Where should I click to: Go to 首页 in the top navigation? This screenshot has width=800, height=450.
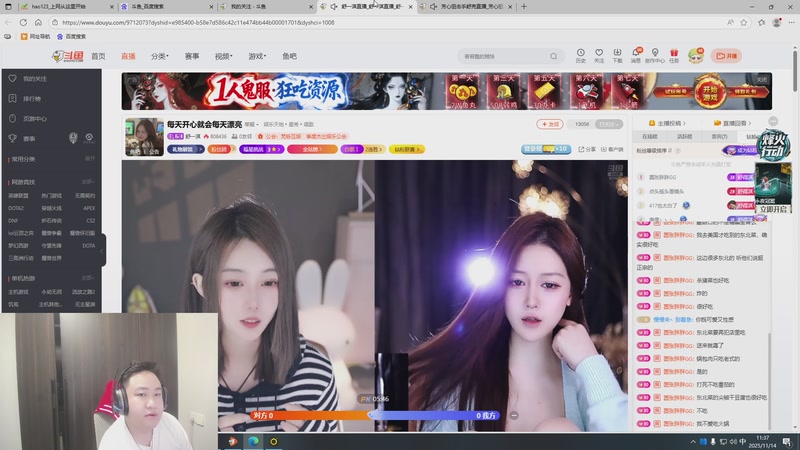pos(98,56)
